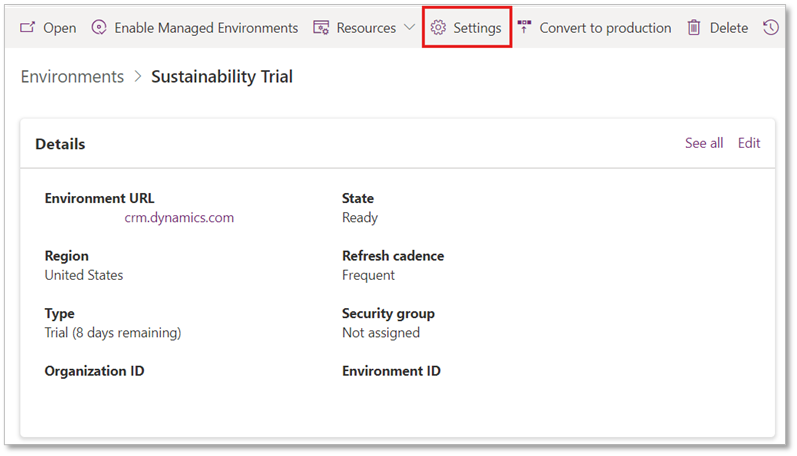Screen dimensions: 797x456
Task: Click the Delete trash can icon
Action: click(x=694, y=27)
